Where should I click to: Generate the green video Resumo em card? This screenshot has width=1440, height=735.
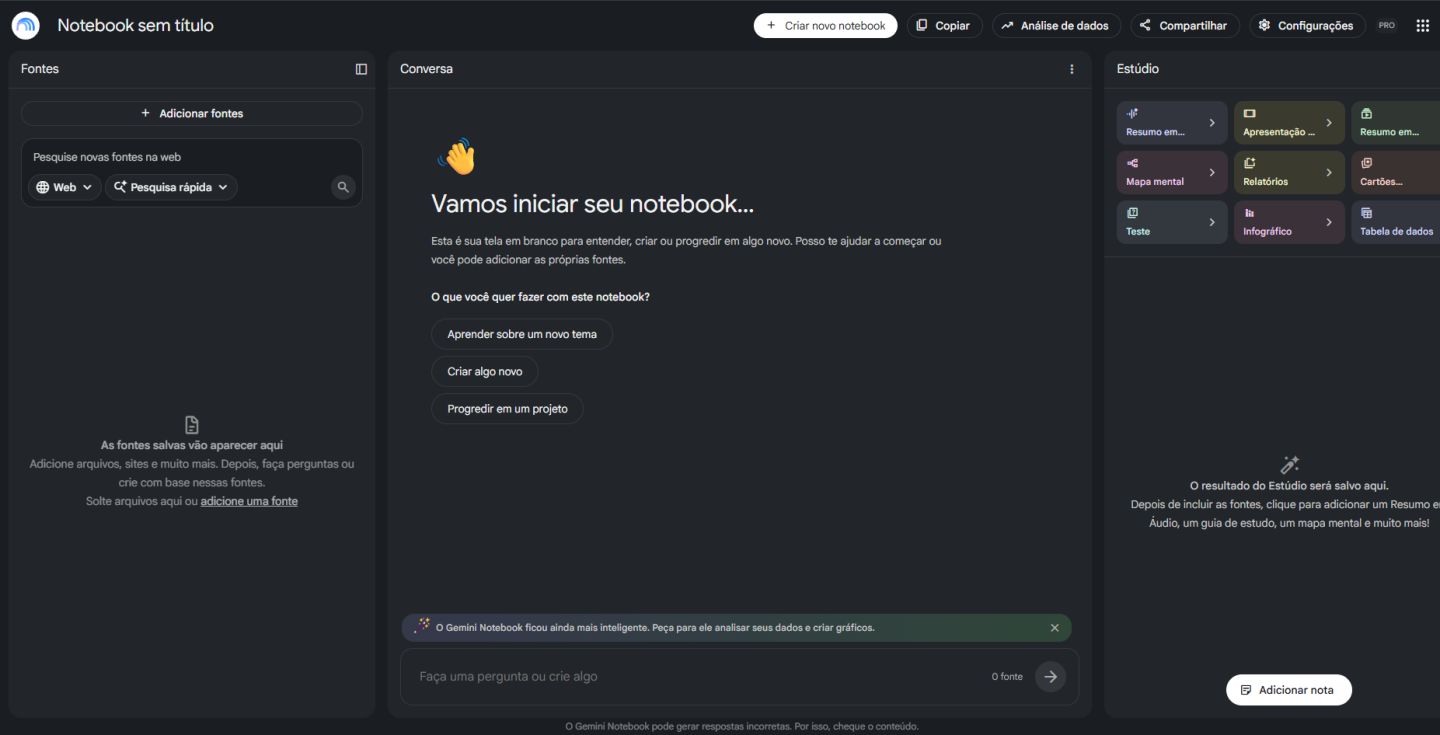(x=1396, y=123)
